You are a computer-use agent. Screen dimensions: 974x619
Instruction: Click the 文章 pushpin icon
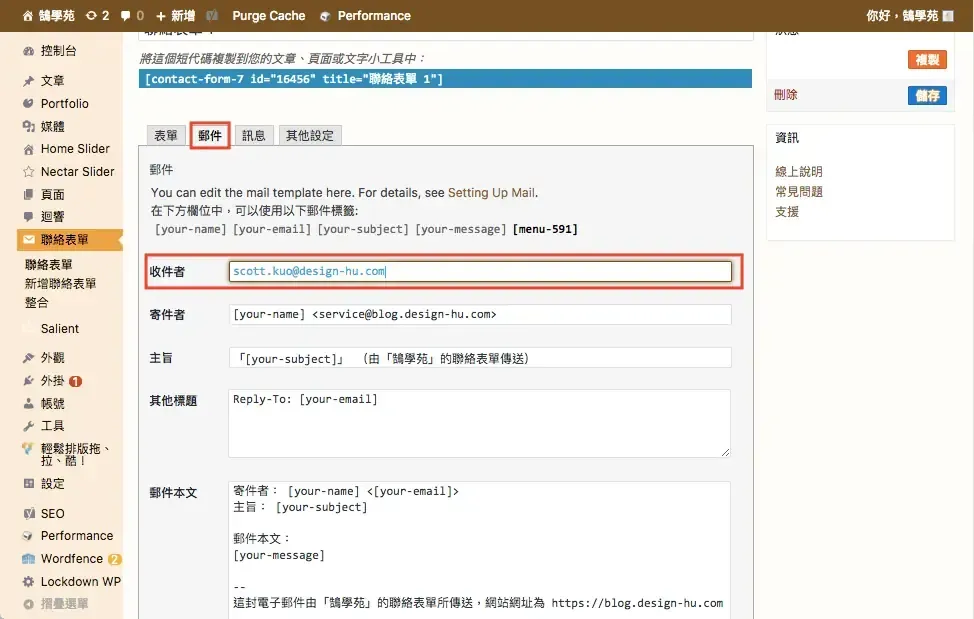coord(29,81)
